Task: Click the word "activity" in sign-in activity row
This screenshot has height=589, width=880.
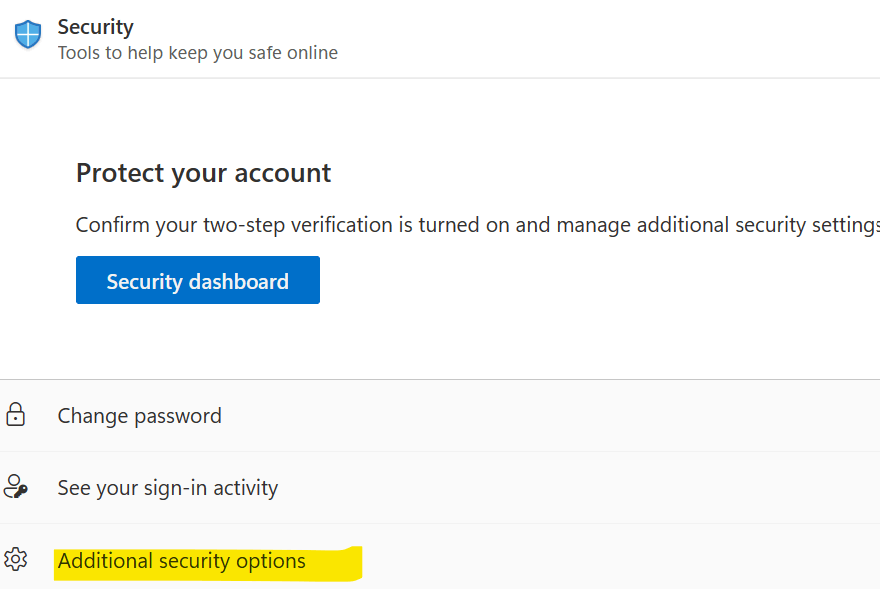Action: (x=245, y=488)
